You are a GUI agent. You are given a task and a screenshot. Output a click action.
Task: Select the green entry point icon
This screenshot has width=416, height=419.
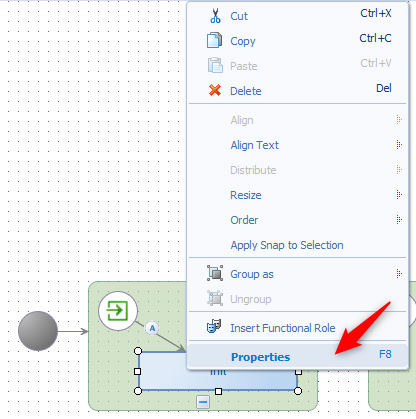[118, 311]
